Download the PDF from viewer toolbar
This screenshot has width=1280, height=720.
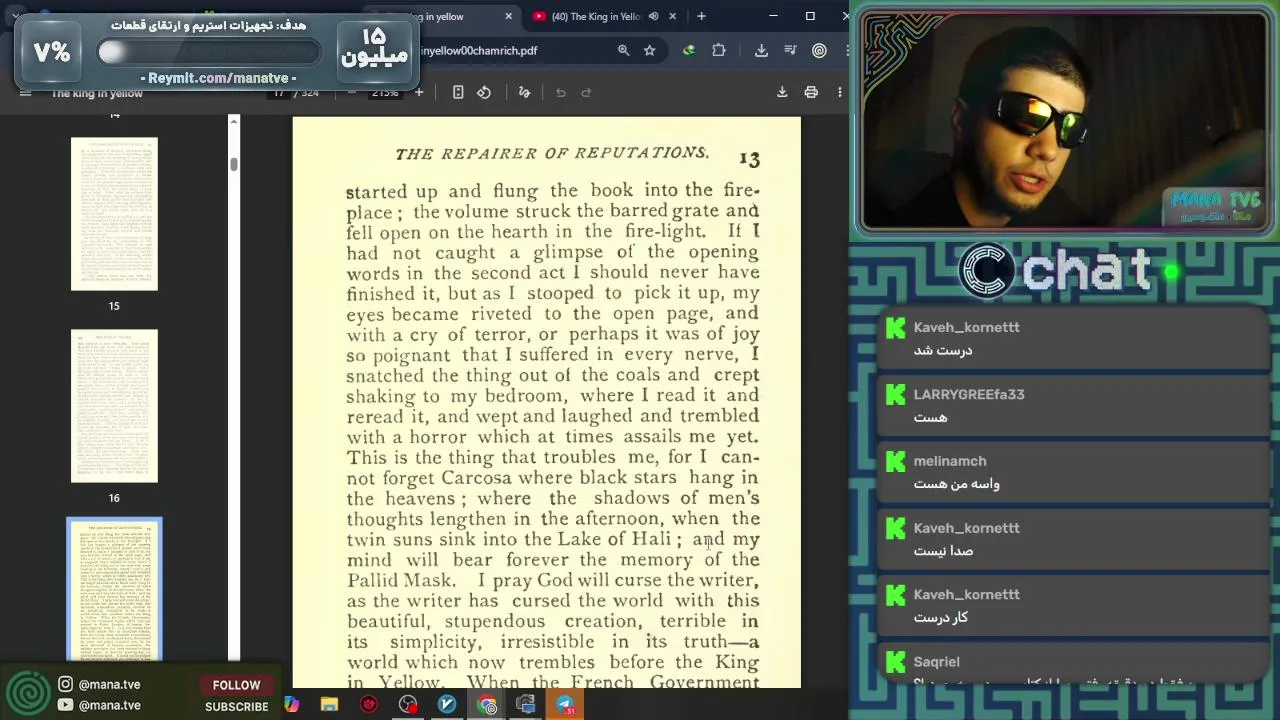(782, 92)
